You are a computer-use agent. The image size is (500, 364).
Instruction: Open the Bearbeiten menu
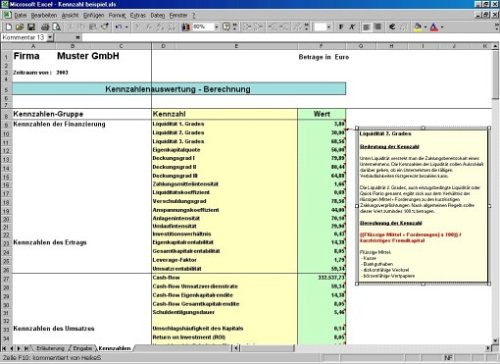pos(44,15)
